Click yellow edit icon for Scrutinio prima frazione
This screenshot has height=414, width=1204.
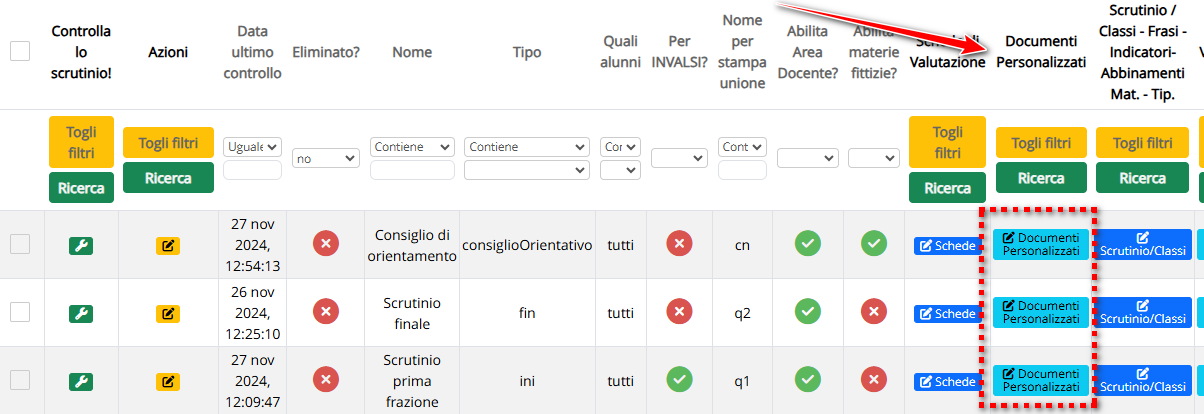(x=168, y=381)
